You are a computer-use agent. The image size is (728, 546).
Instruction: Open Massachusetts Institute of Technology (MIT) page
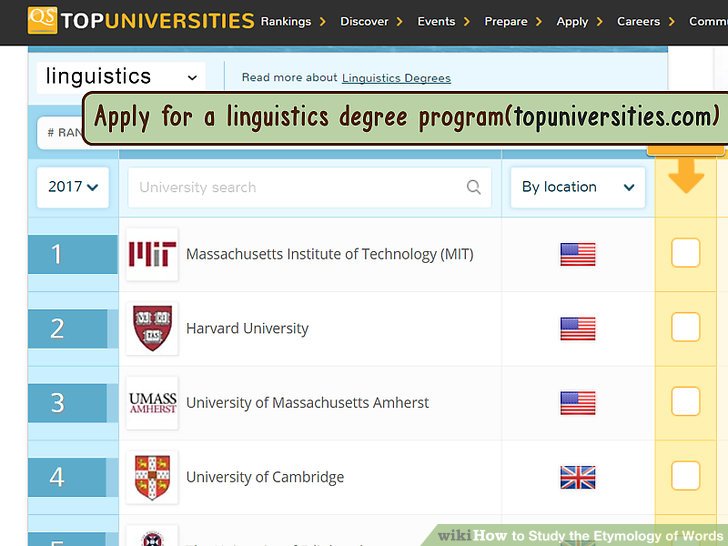click(329, 254)
